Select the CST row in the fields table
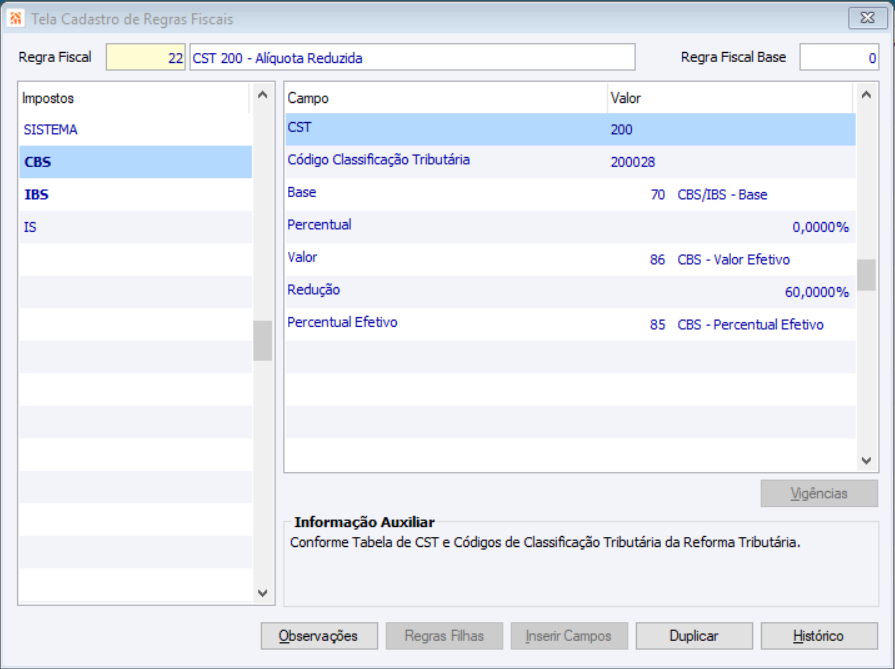 coord(570,129)
